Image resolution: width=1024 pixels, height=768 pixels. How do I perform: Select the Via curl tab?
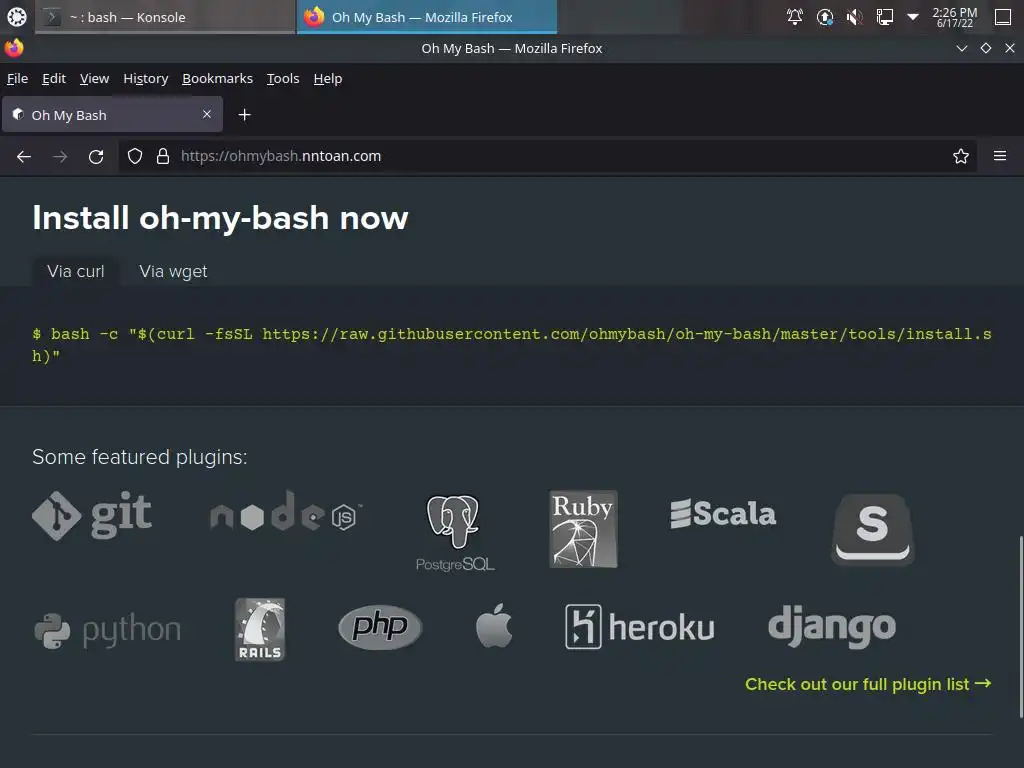(x=76, y=271)
